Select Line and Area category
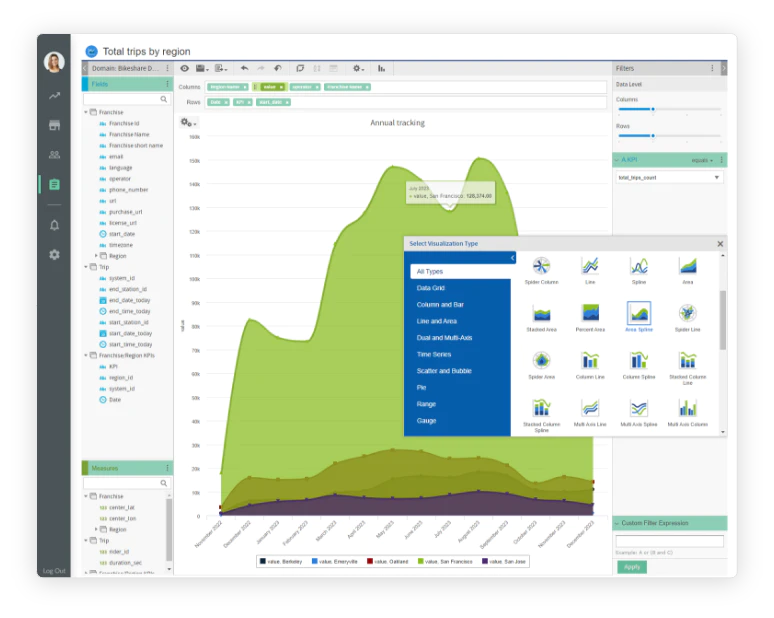Viewport: 774px width, 618px height. pos(437,321)
